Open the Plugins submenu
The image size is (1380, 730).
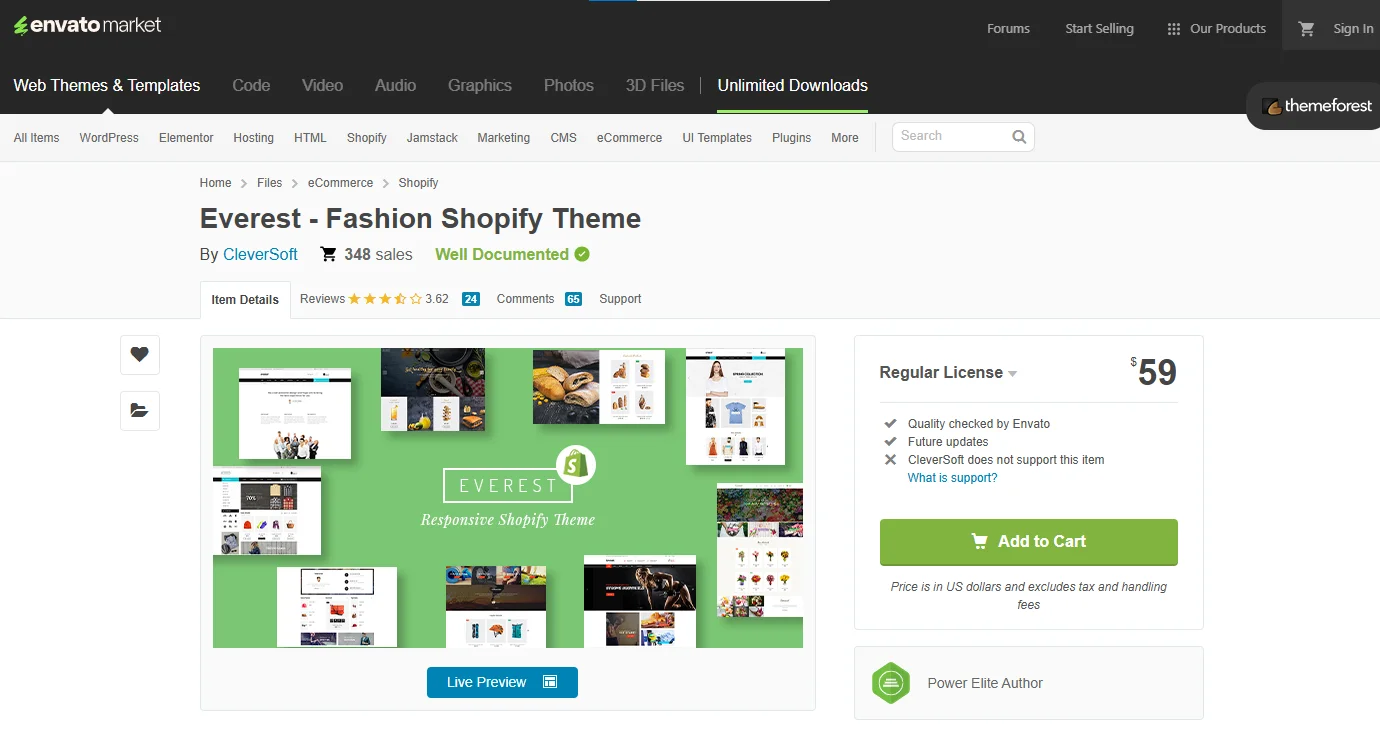click(792, 138)
